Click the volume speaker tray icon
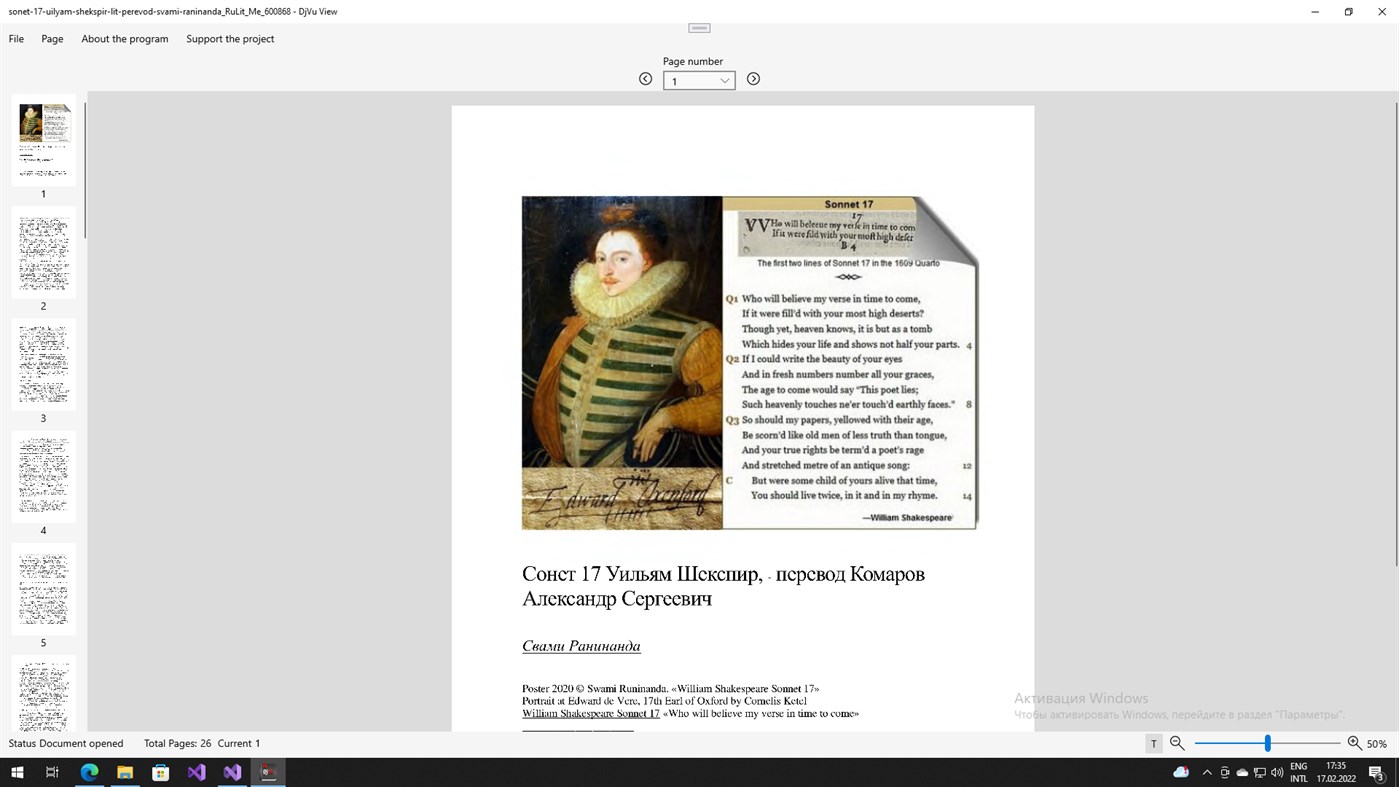Screen dimensions: 1399x787 pos(1277,772)
